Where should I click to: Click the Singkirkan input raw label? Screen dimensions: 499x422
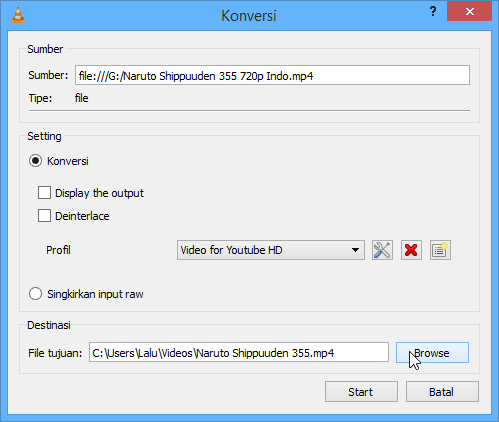pos(95,294)
